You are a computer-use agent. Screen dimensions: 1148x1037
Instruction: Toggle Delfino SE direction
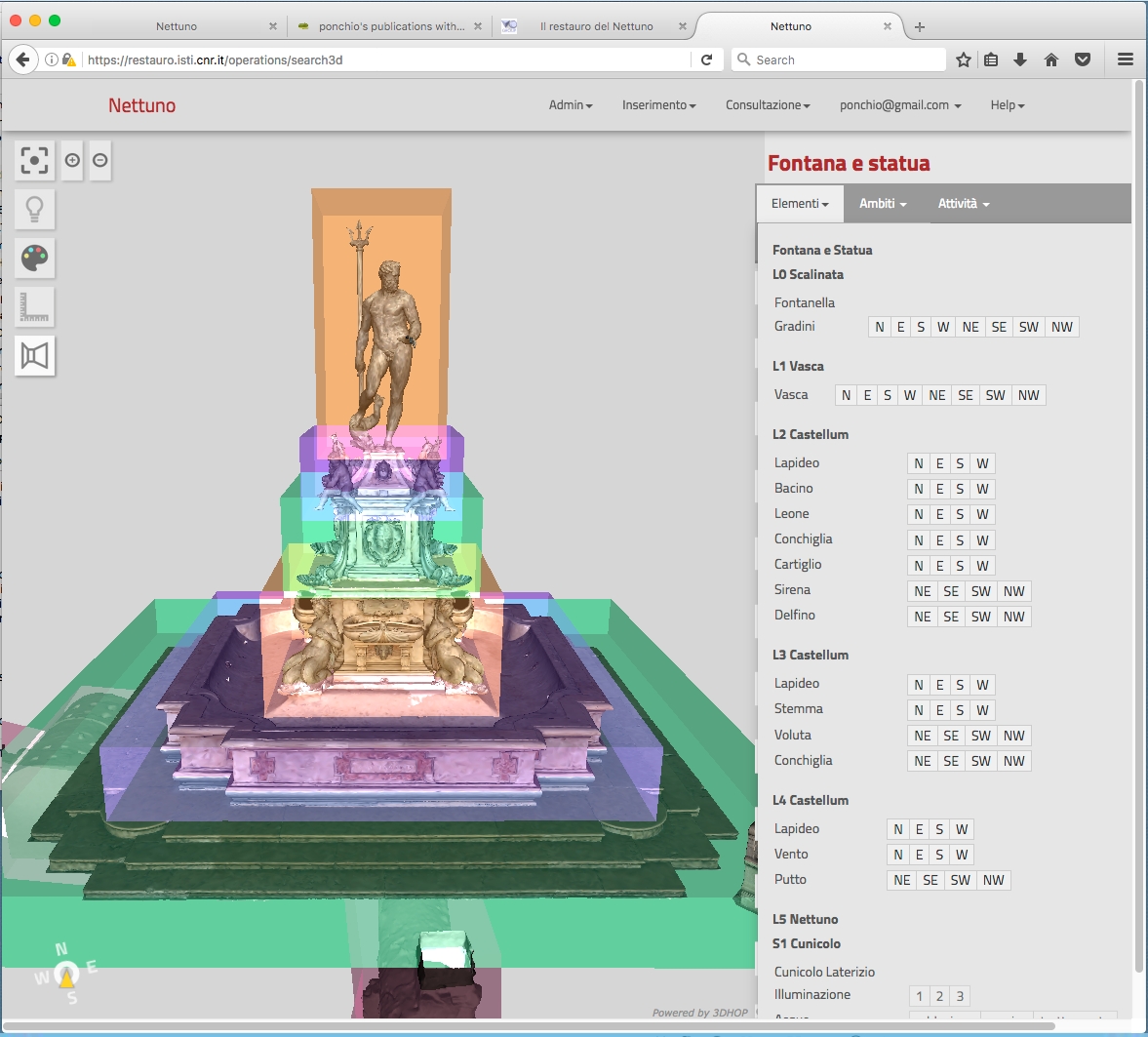click(951, 618)
